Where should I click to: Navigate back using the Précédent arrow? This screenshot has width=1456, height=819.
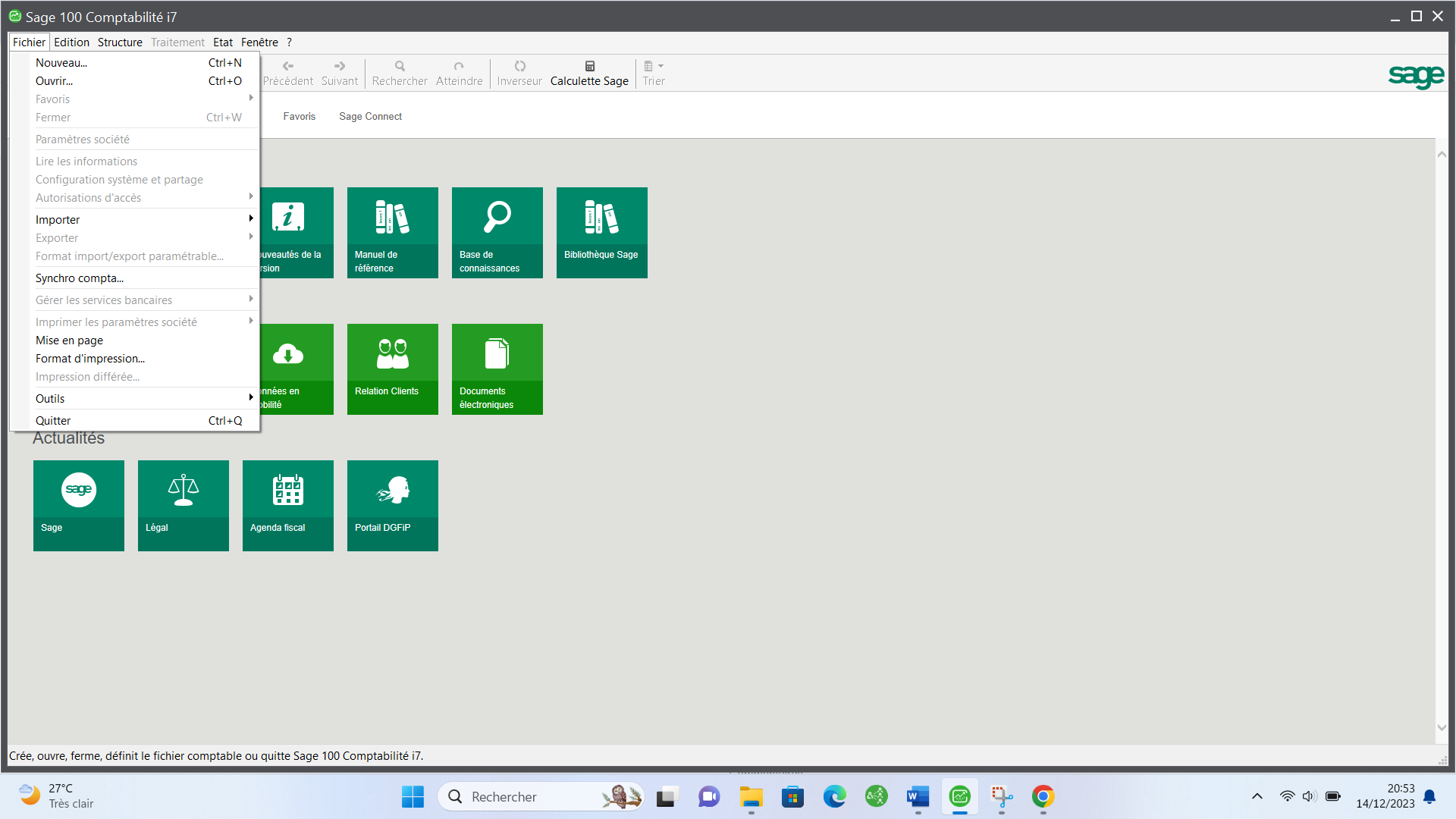pyautogui.click(x=288, y=72)
